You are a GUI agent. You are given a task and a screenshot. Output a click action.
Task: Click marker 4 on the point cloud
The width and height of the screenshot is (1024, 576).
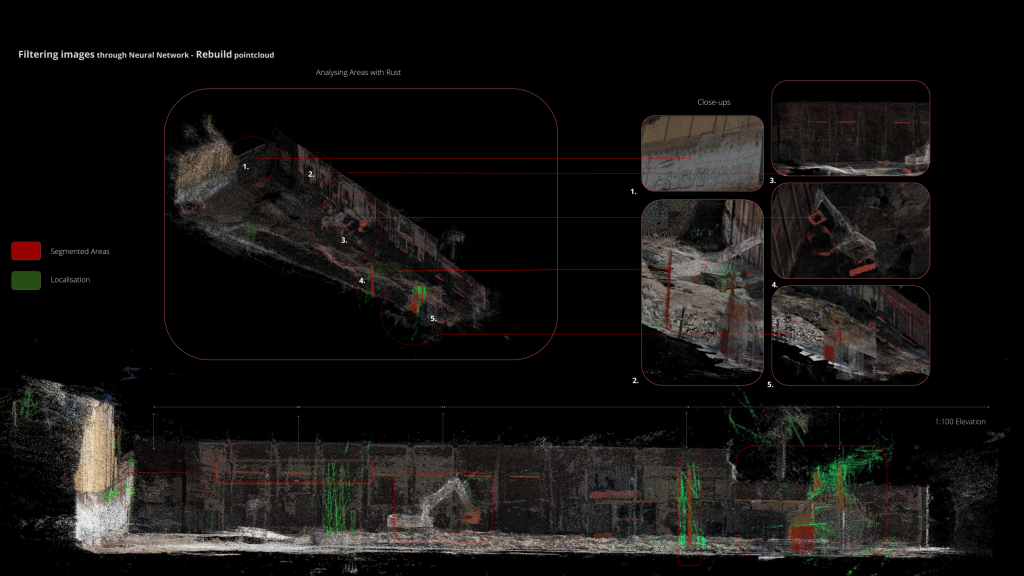click(x=363, y=278)
